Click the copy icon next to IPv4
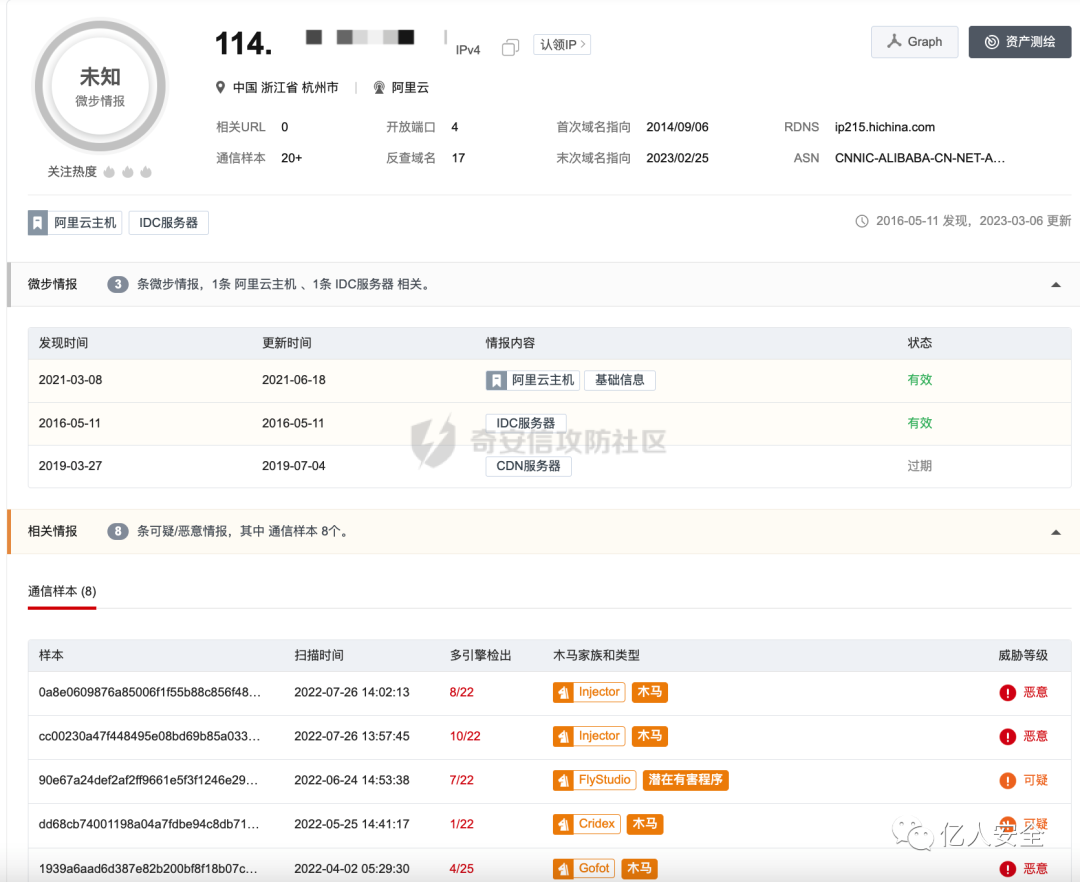Screen dimensions: 1080x882 point(510,45)
